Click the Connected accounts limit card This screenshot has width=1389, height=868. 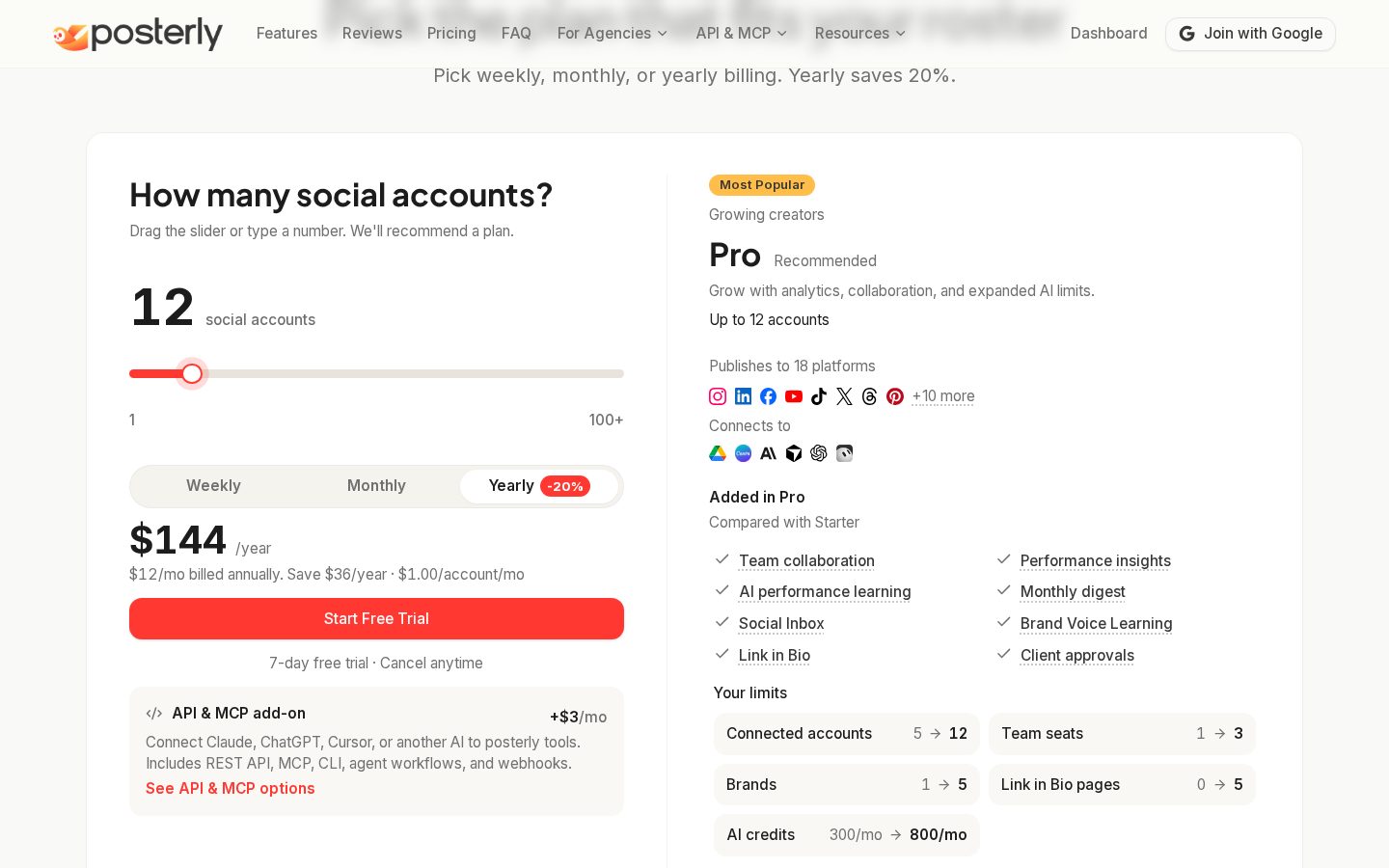coord(847,734)
